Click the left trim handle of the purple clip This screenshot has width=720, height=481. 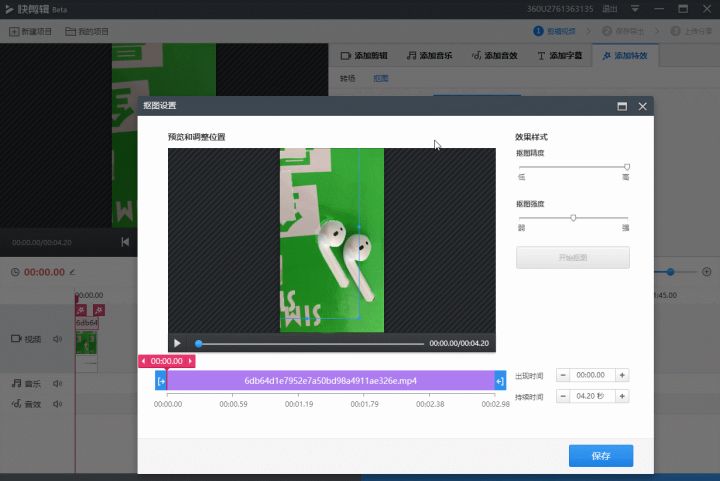pyautogui.click(x=161, y=381)
